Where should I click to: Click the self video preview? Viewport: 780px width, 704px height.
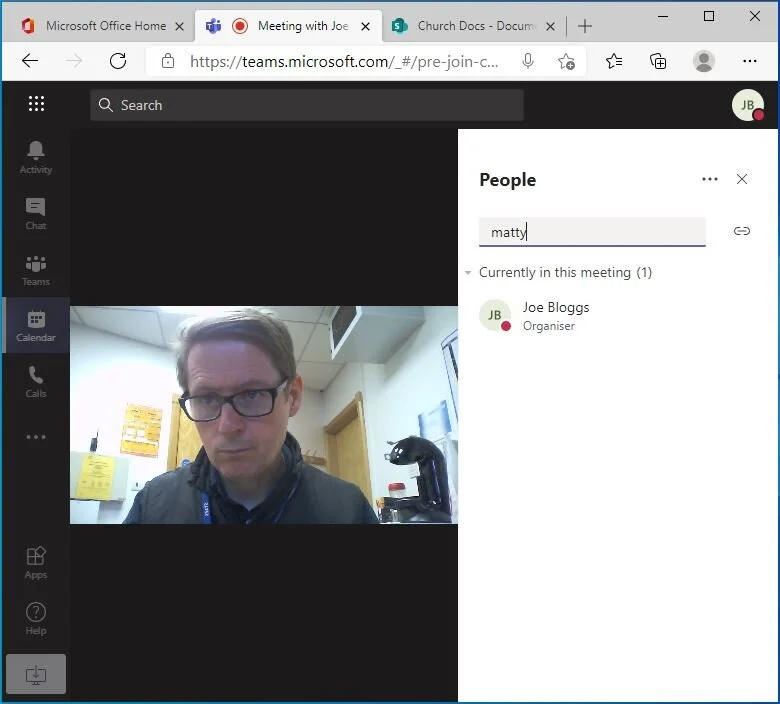[264, 414]
